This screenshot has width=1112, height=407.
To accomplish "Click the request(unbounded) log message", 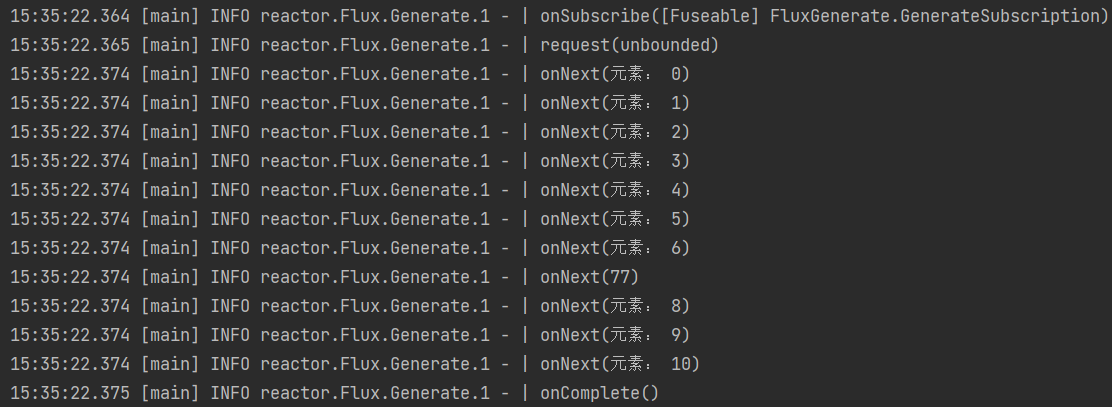I will [629, 45].
